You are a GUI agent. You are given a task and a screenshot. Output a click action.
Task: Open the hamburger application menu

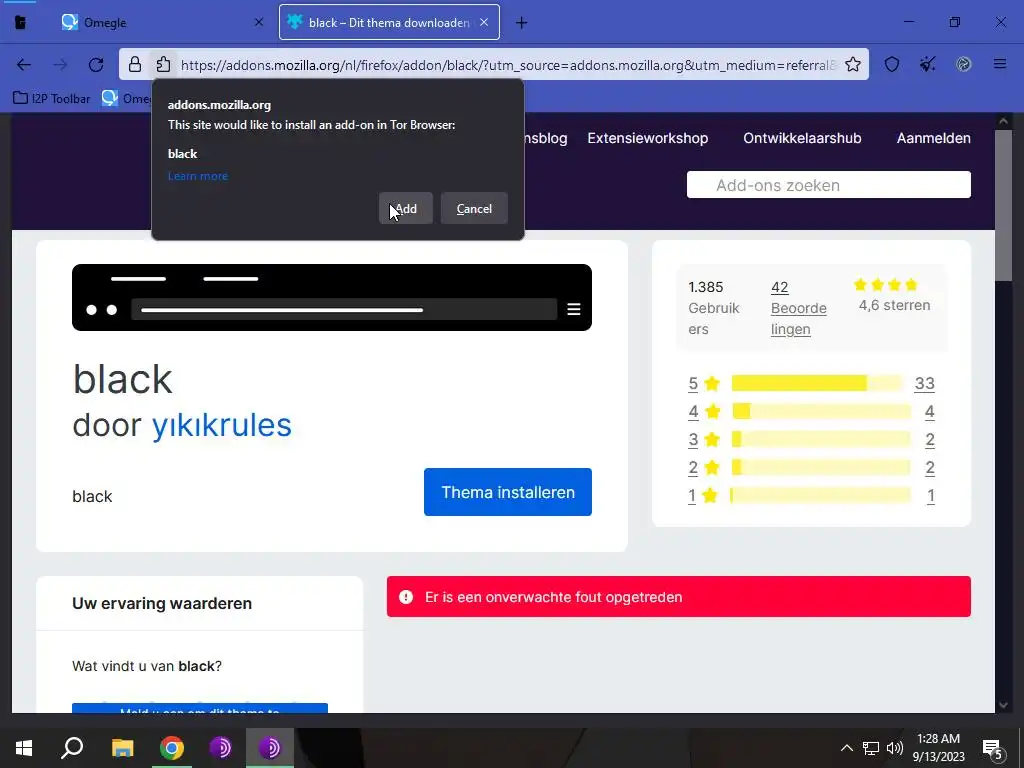coord(1000,64)
